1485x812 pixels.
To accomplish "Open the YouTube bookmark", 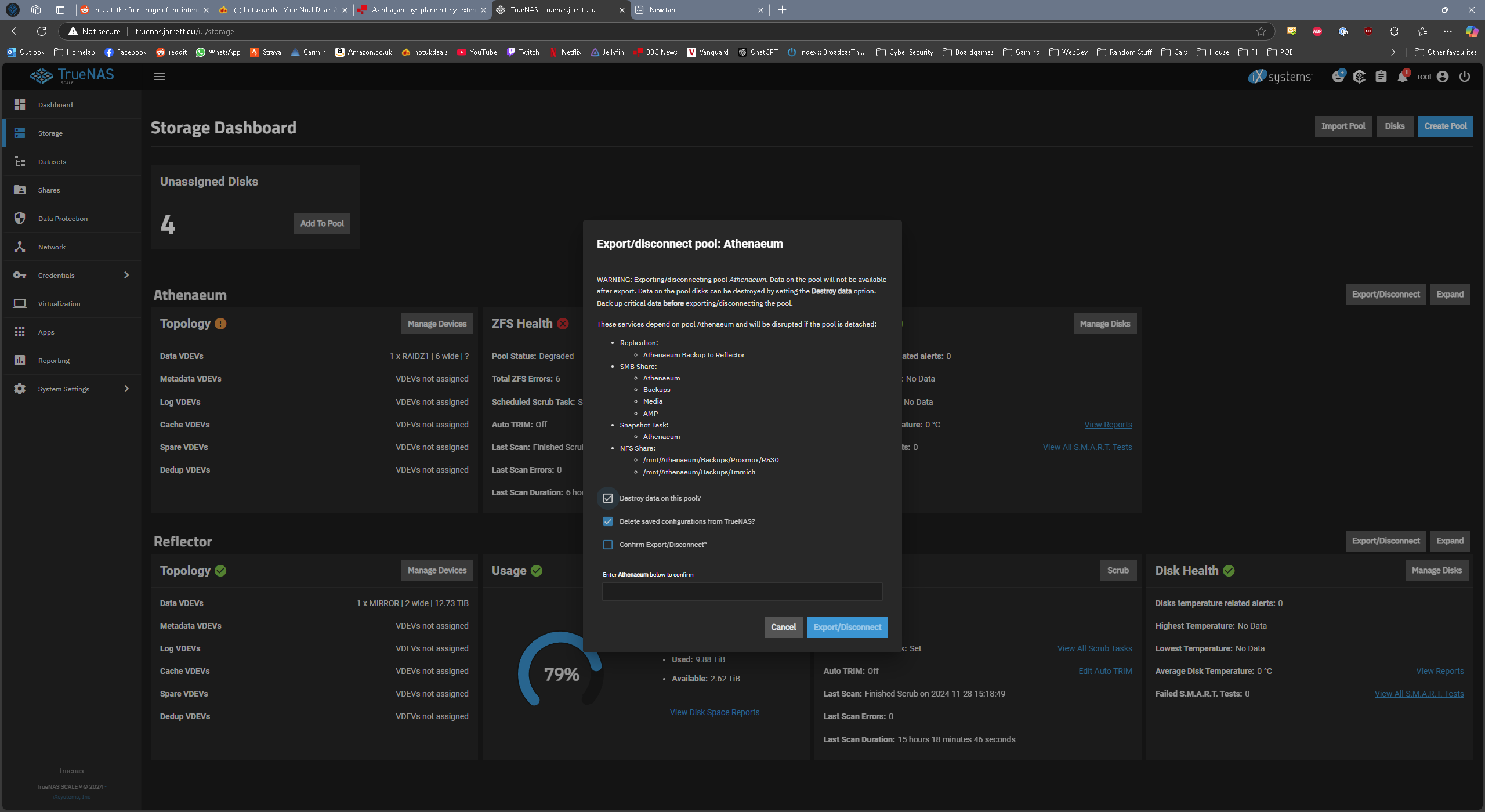I will (477, 52).
